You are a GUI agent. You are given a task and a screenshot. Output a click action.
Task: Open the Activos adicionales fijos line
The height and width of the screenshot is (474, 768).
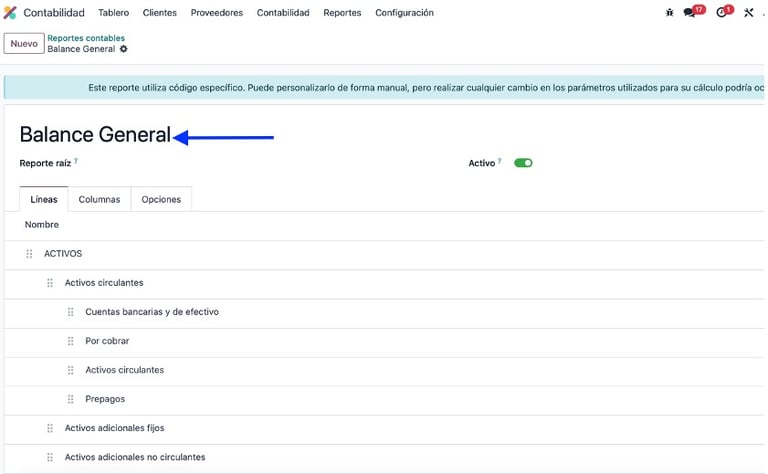pyautogui.click(x=115, y=428)
